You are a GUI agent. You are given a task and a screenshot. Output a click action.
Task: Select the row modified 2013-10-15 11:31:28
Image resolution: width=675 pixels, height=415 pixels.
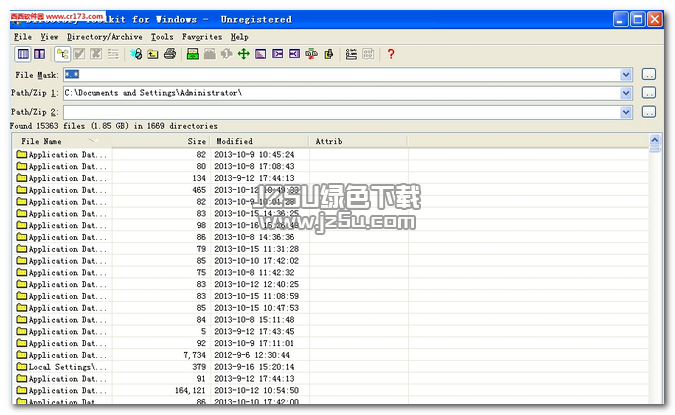pyautogui.click(x=331, y=249)
